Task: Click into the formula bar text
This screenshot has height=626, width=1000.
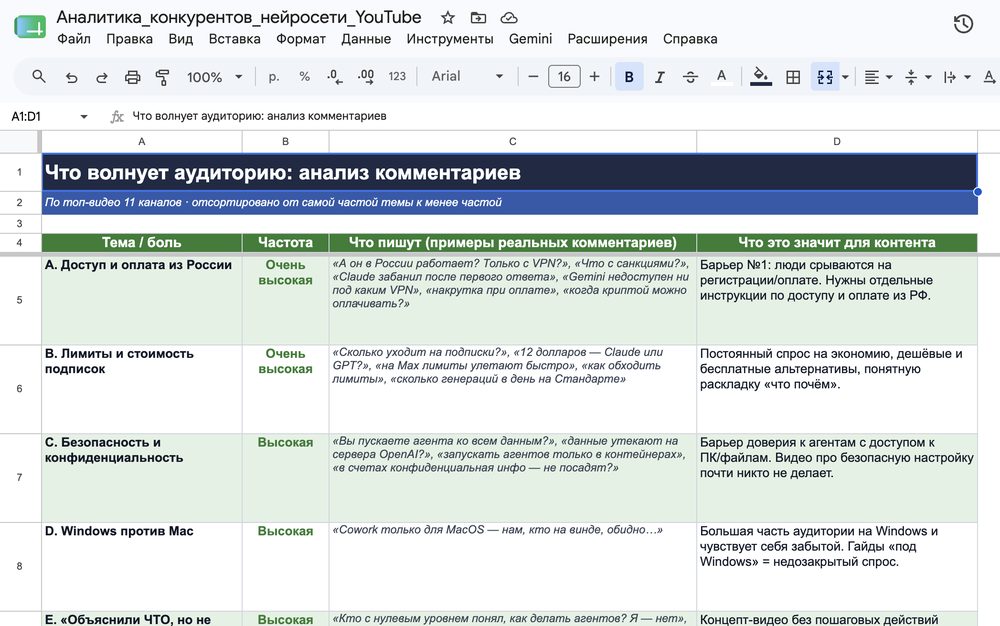Action: pyautogui.click(x=259, y=116)
